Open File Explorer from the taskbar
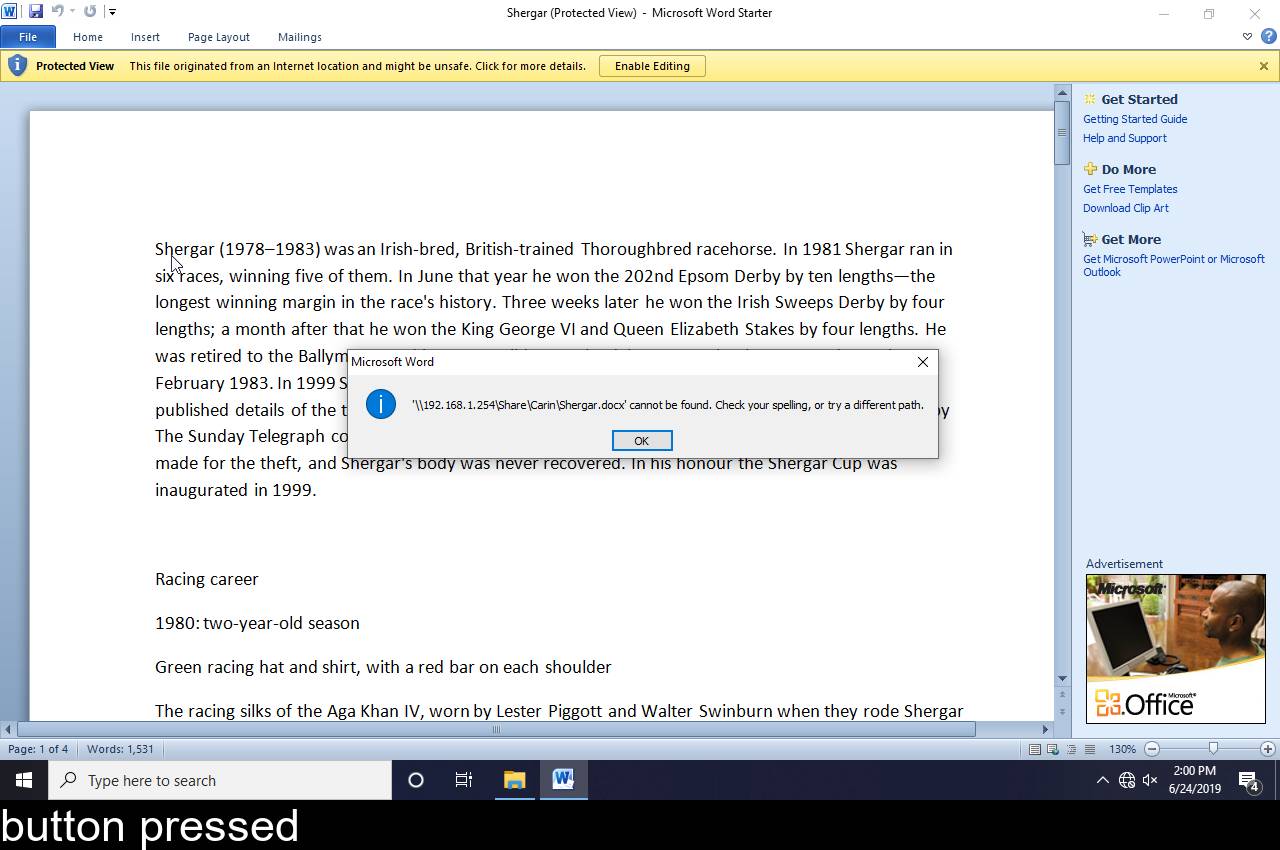1280x850 pixels. coord(514,780)
